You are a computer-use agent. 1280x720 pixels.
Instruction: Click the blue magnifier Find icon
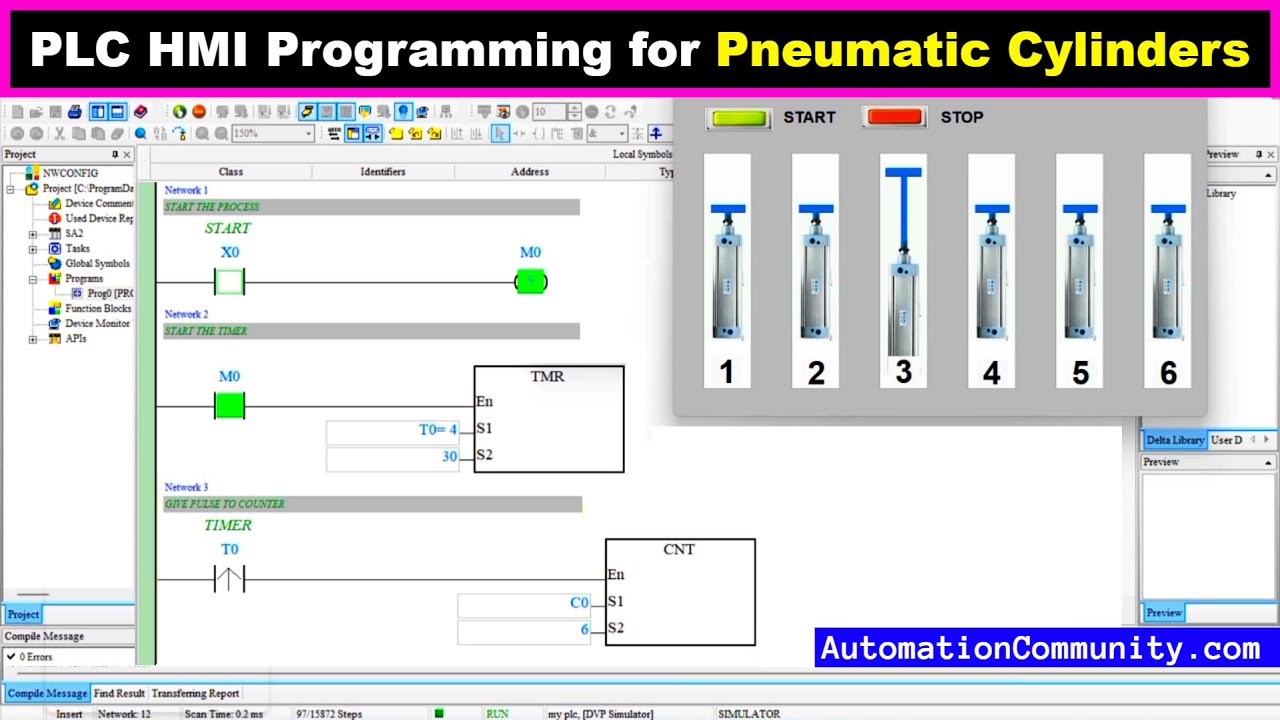pyautogui.click(x=141, y=133)
